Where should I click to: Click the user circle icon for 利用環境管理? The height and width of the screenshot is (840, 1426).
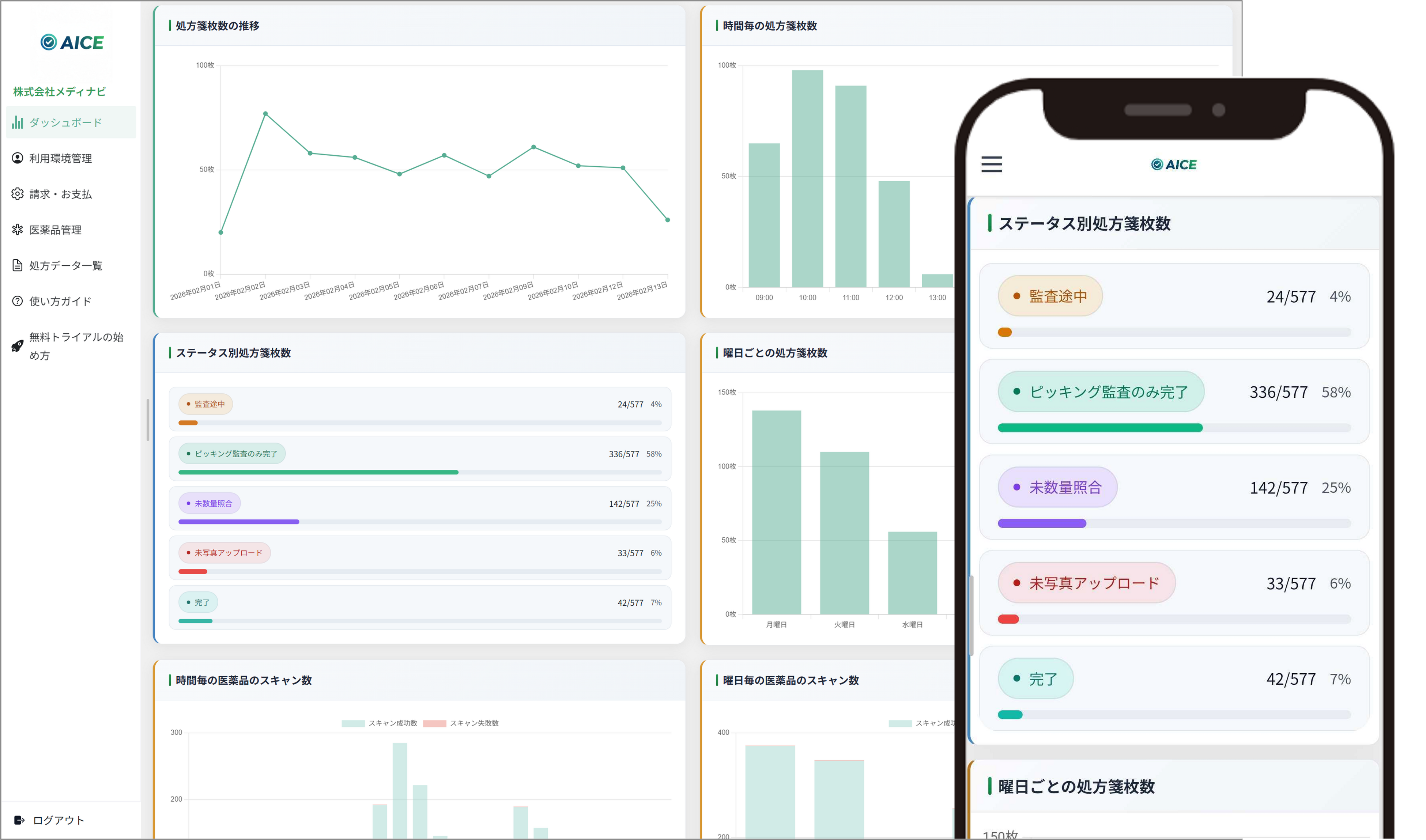point(18,158)
